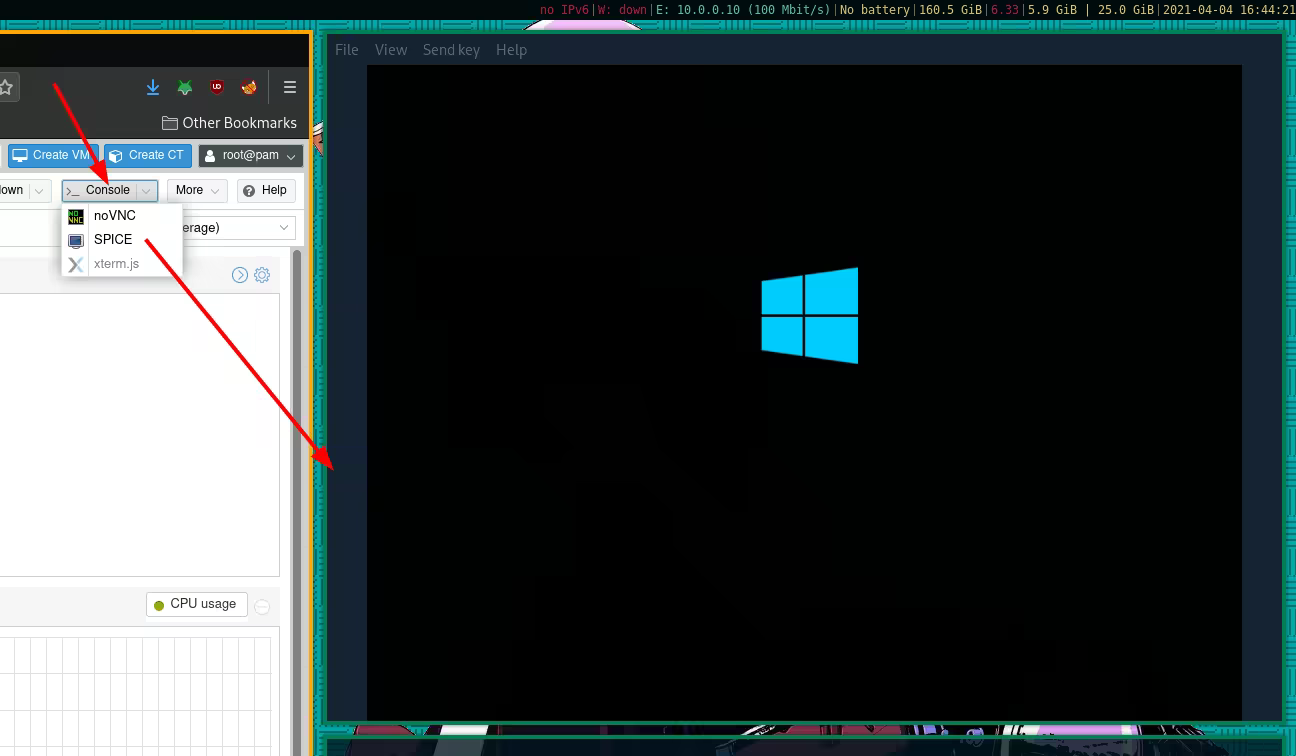Click the Help button in Proxmox

(264, 190)
